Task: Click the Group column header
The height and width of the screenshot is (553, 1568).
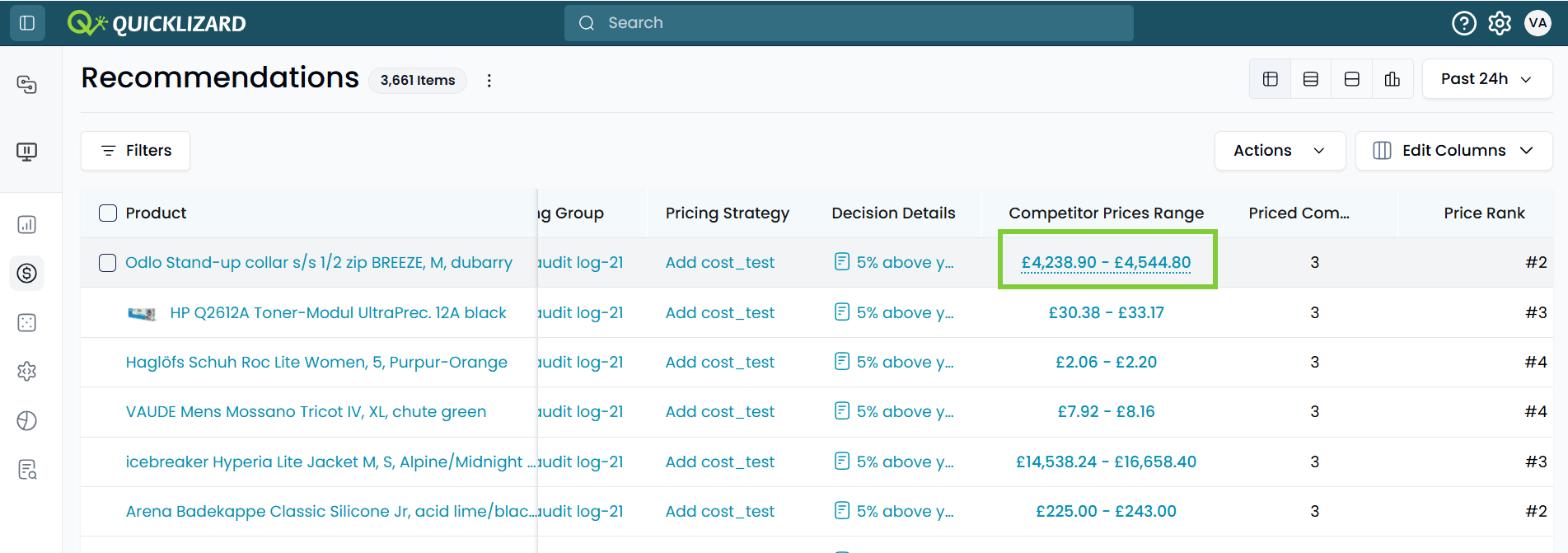Action: 571,213
